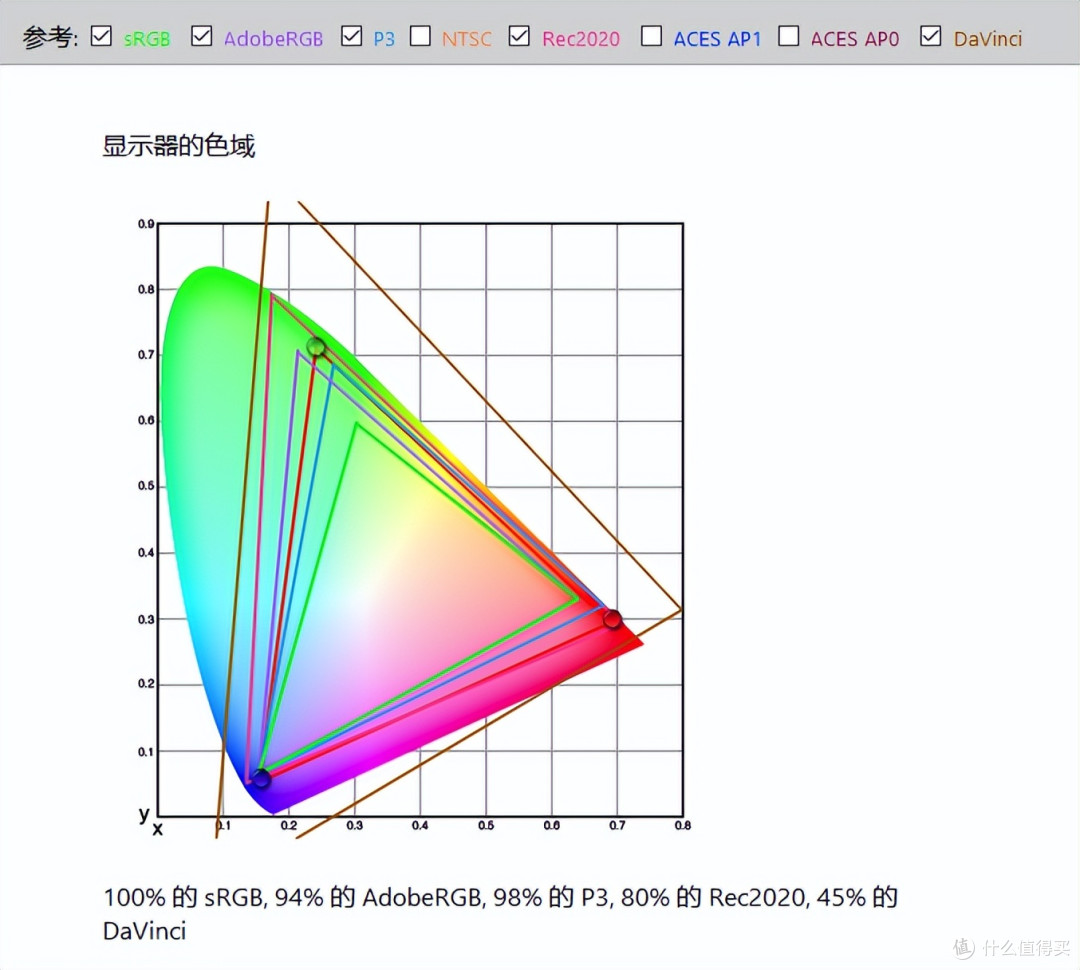Check the ACES AP0 checkbox
This screenshot has height=970, width=1080.
[789, 36]
